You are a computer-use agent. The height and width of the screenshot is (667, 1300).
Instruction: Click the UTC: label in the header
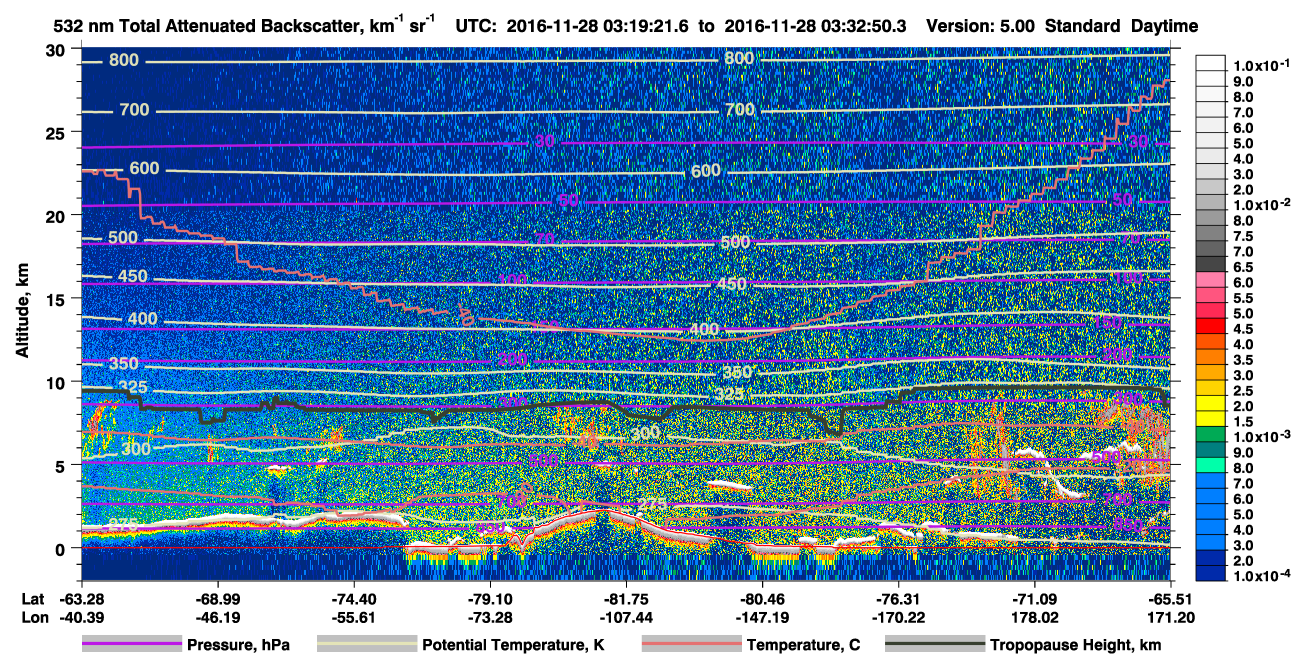(476, 26)
